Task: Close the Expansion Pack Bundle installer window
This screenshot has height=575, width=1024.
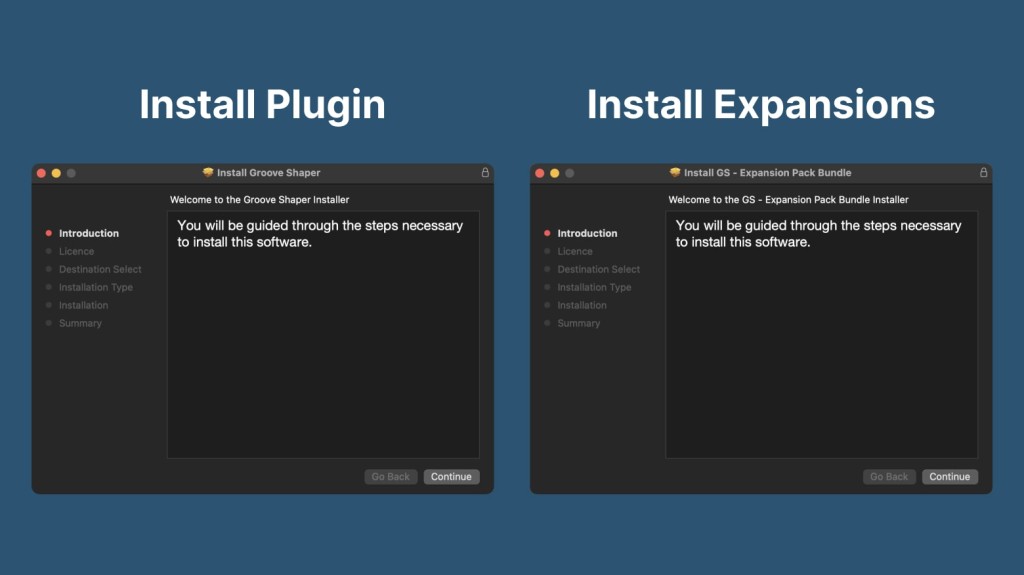Action: [x=539, y=173]
